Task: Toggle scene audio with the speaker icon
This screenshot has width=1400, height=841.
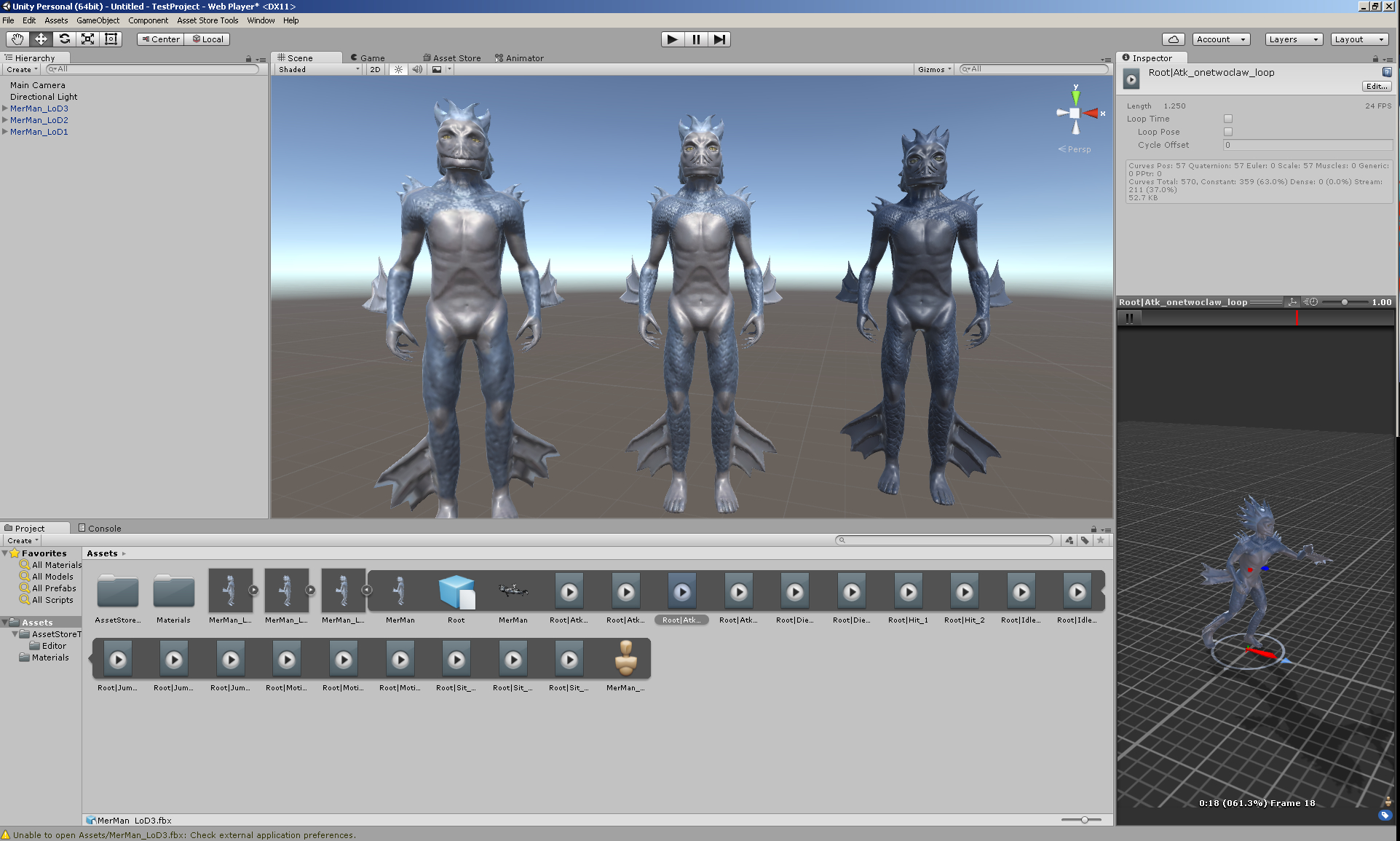Action: click(417, 69)
